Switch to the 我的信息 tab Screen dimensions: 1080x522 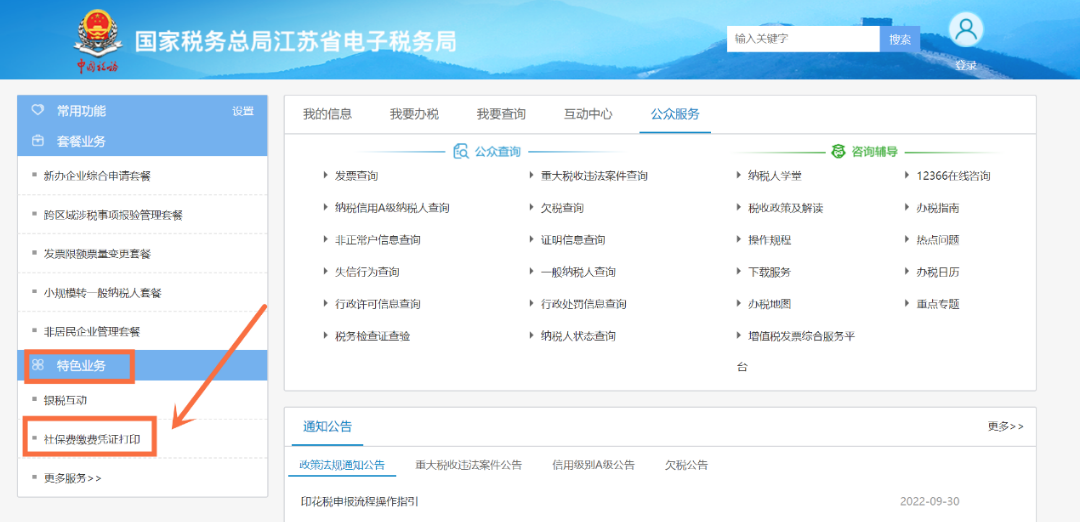(327, 114)
